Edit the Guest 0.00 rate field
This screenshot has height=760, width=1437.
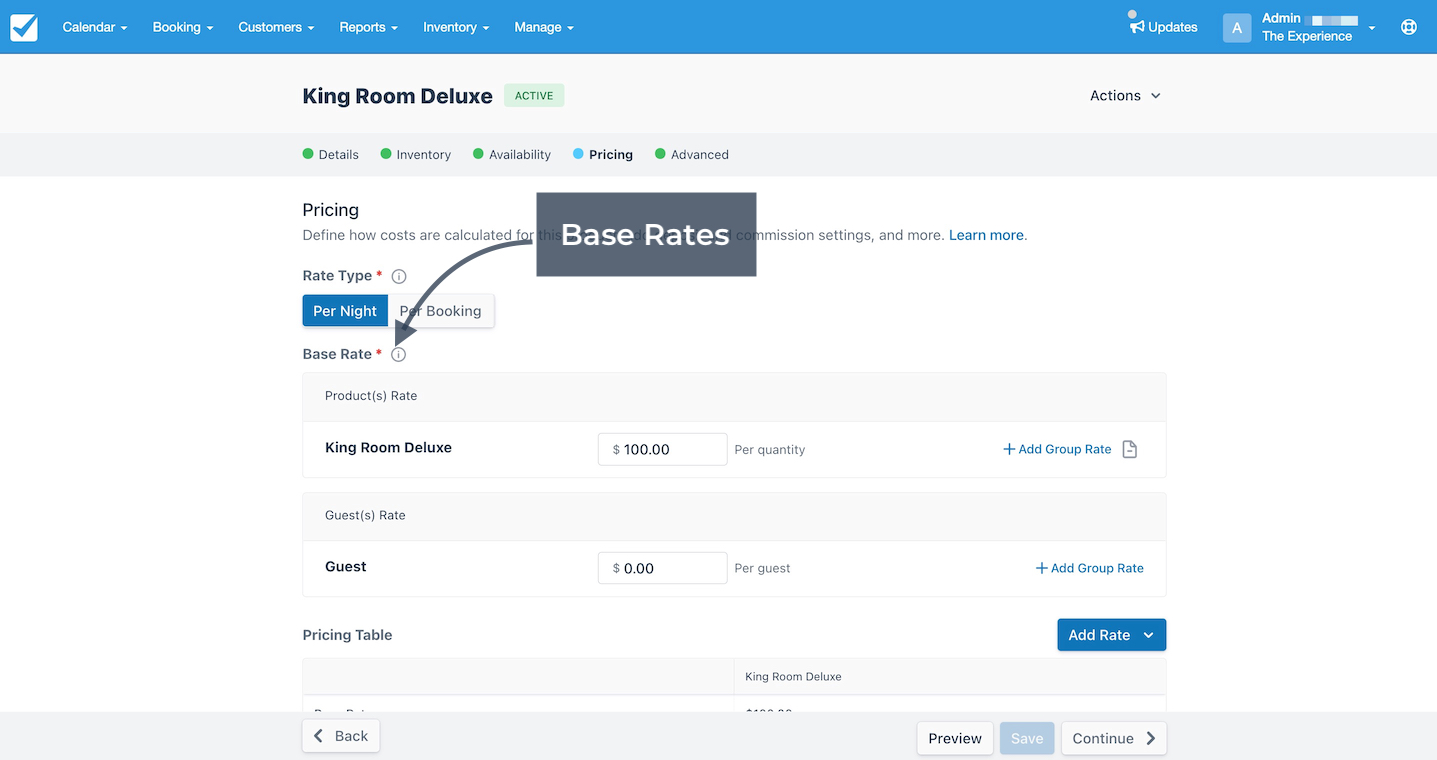click(x=662, y=568)
